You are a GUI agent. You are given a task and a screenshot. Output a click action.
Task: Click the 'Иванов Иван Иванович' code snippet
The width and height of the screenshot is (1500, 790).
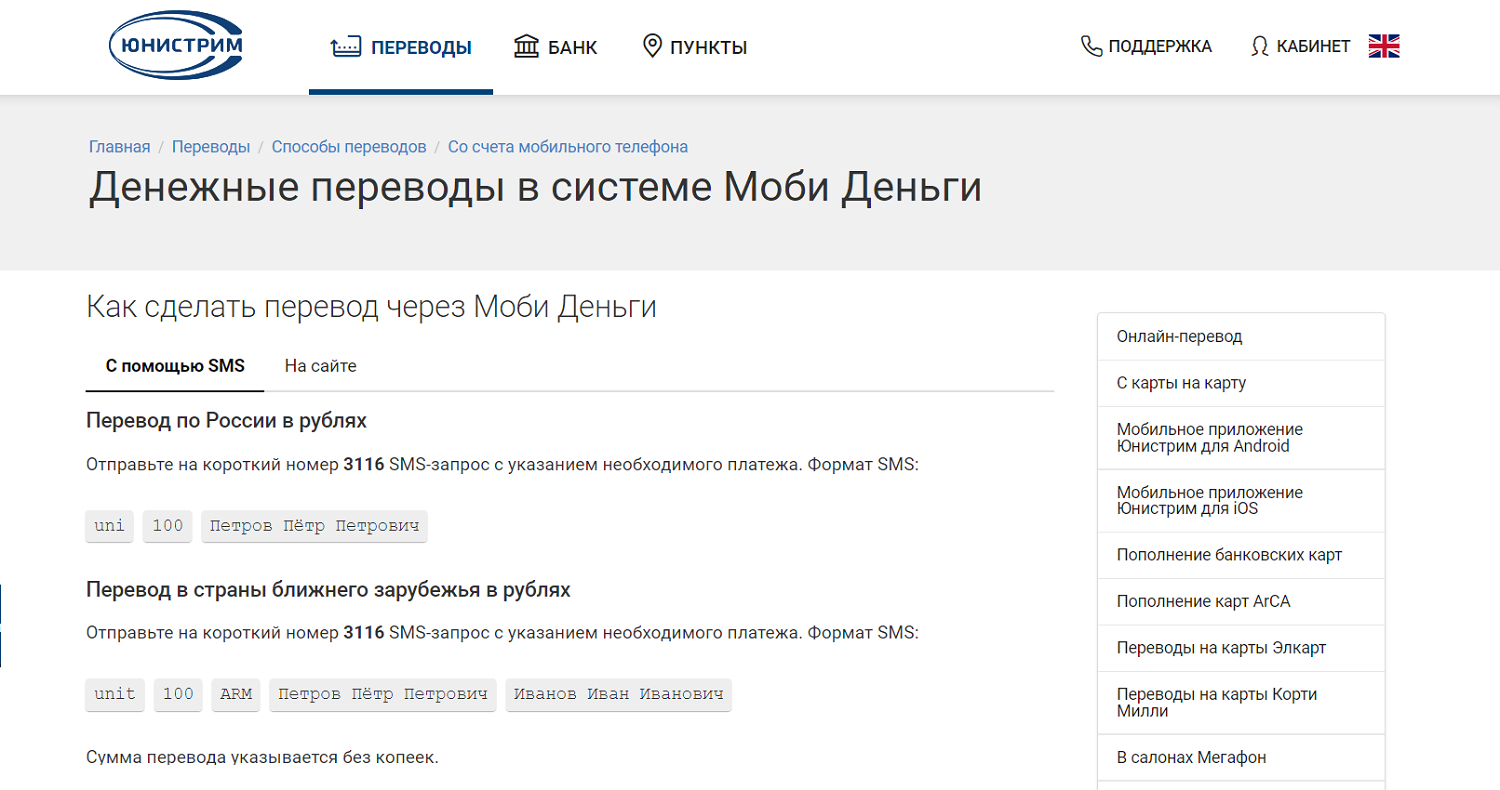[619, 694]
